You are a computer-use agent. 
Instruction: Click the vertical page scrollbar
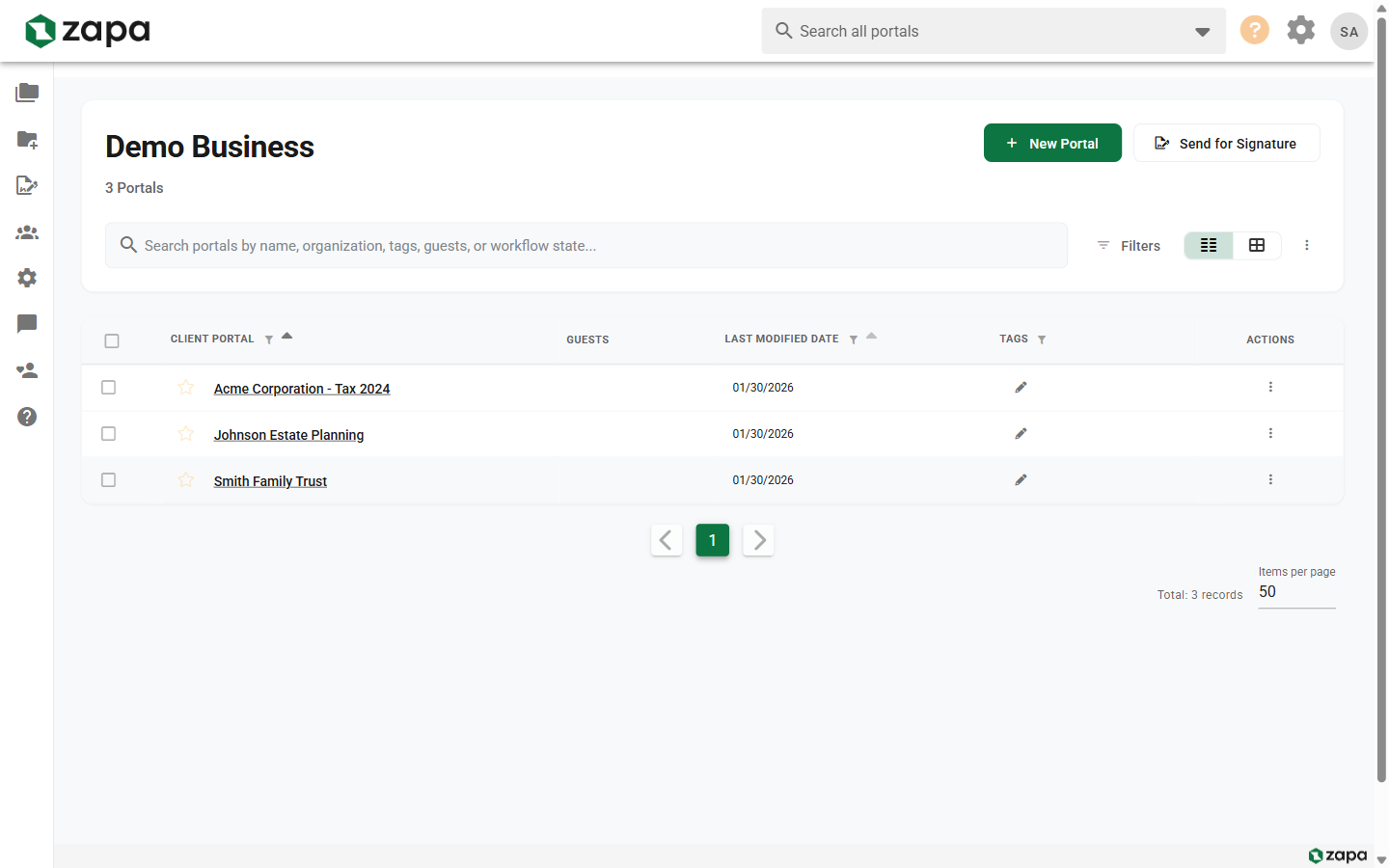1381,400
